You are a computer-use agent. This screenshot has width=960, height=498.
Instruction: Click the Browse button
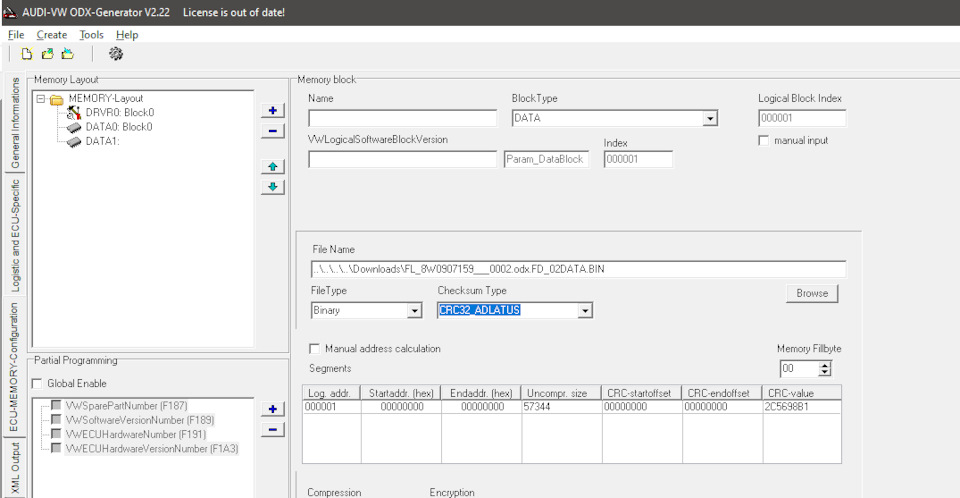click(812, 293)
